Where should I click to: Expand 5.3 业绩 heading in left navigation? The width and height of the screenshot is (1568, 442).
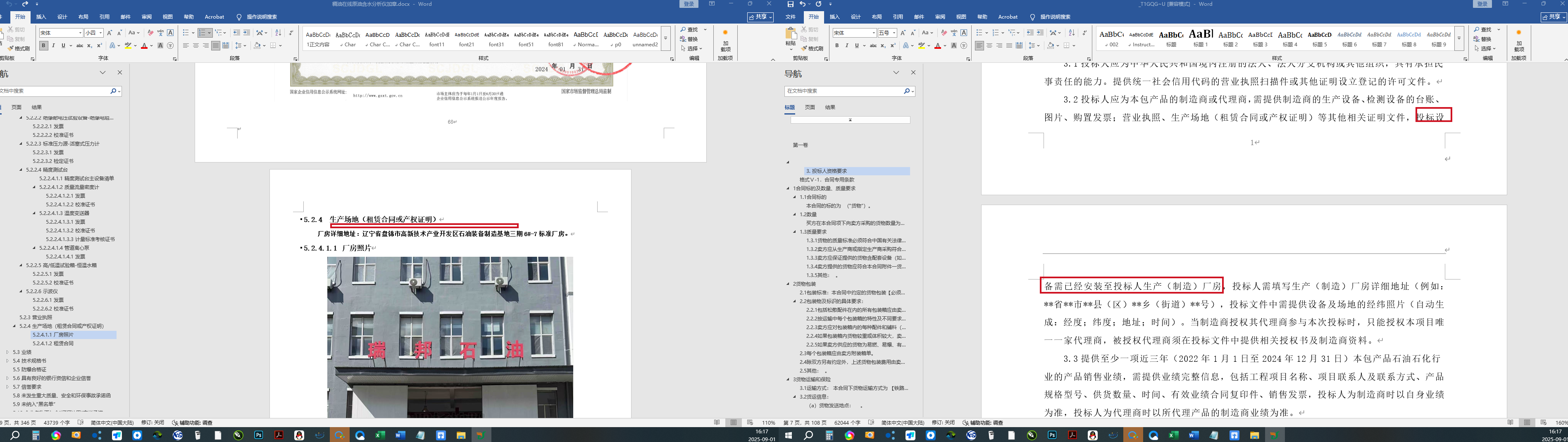(7, 352)
